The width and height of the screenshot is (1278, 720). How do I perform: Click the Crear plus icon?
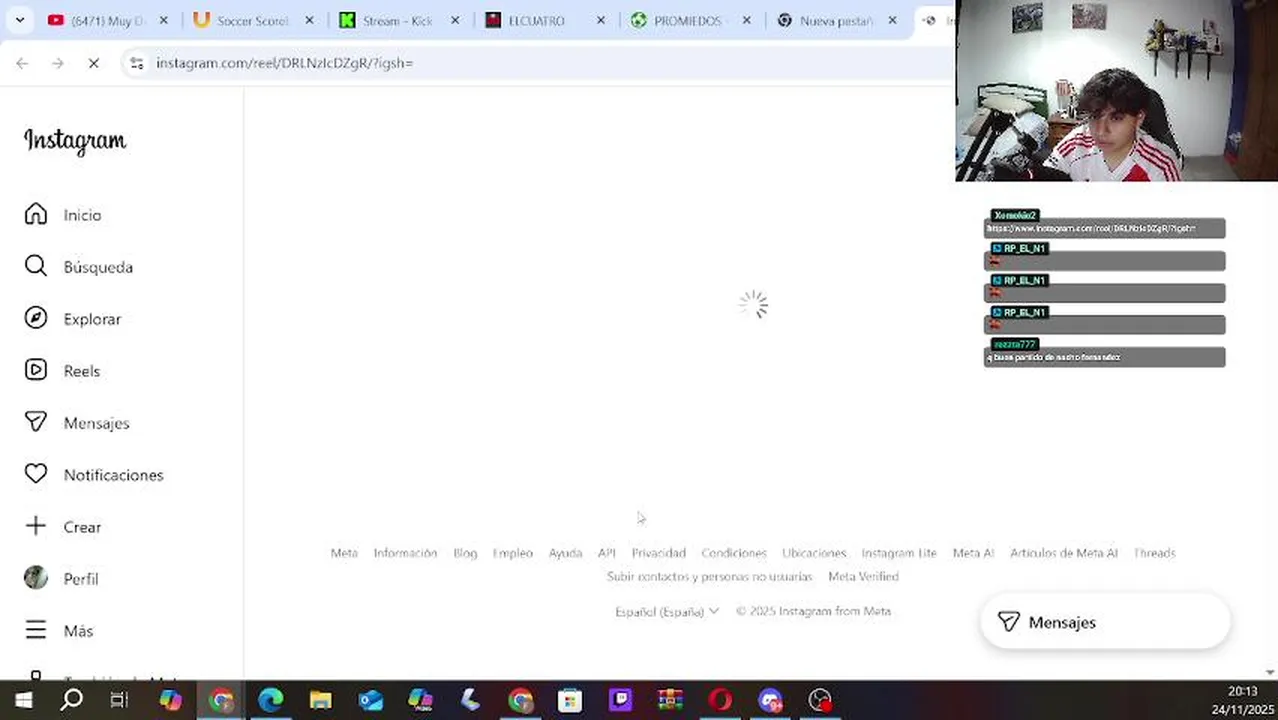pyautogui.click(x=36, y=526)
